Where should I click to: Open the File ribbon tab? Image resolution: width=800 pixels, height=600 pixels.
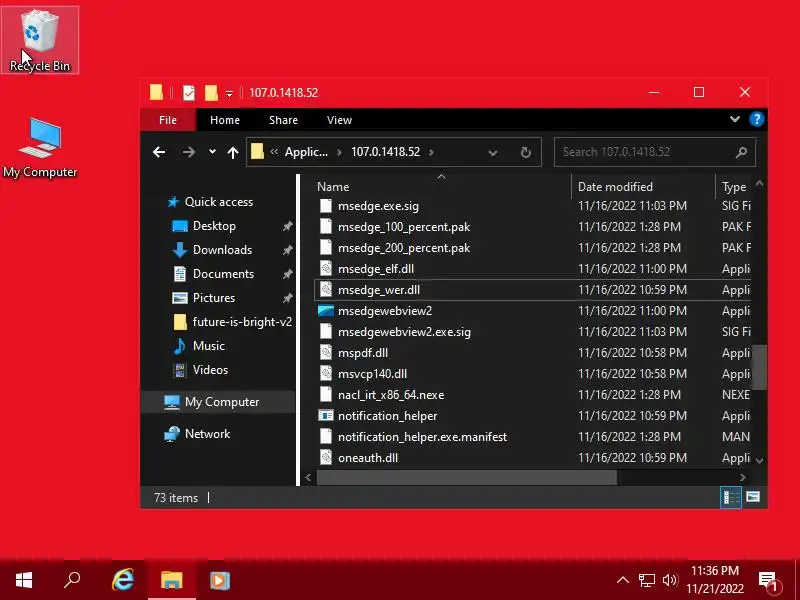(x=168, y=120)
